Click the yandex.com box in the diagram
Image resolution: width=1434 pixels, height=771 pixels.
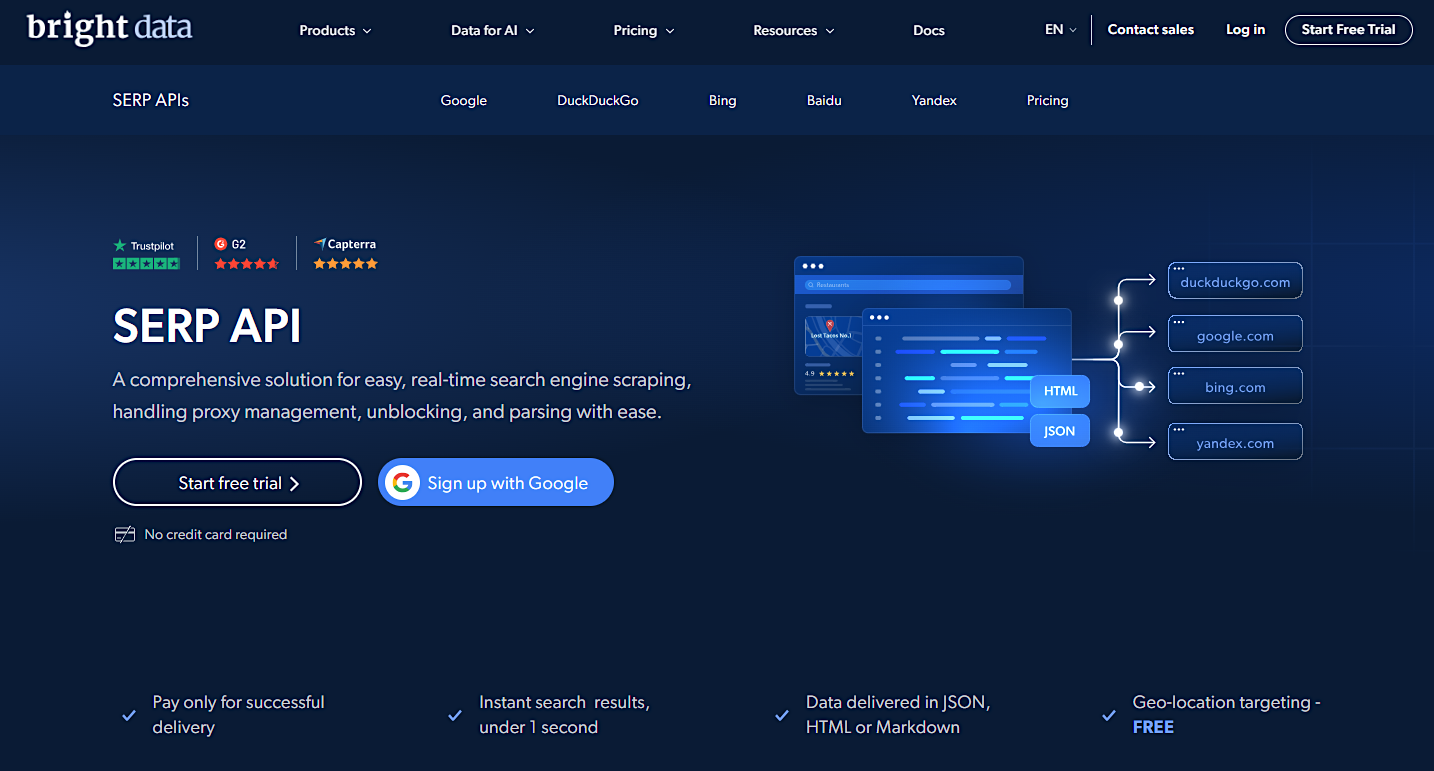pyautogui.click(x=1235, y=442)
